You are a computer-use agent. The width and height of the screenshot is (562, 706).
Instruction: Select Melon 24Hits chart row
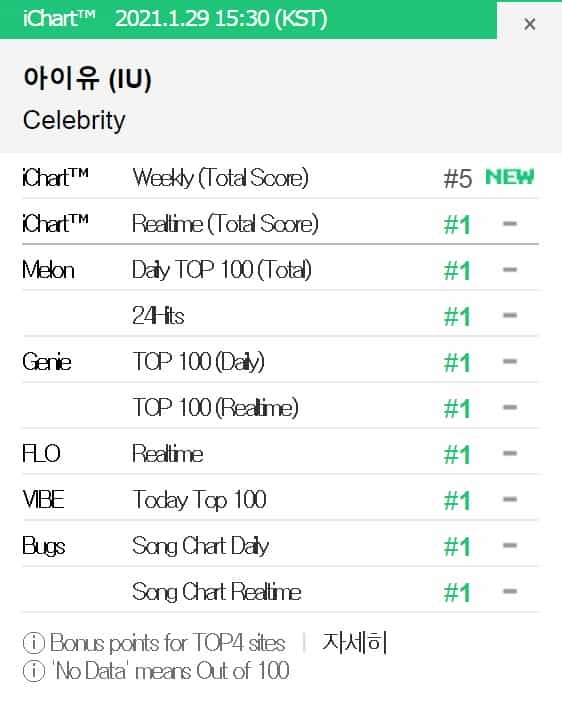280,315
